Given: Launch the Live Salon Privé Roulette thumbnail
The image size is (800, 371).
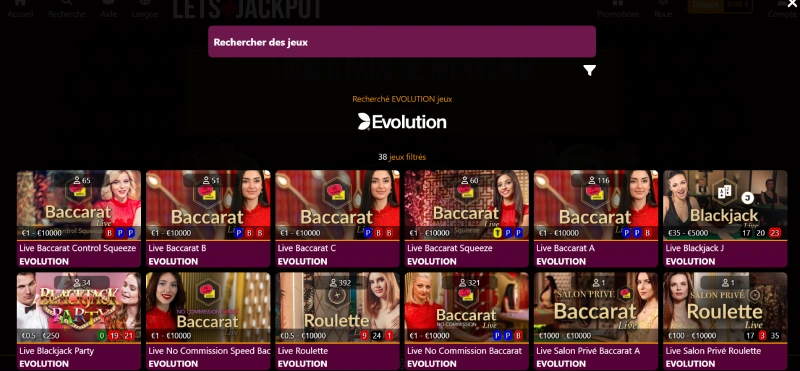Looking at the screenshot, I should pyautogui.click(x=725, y=307).
